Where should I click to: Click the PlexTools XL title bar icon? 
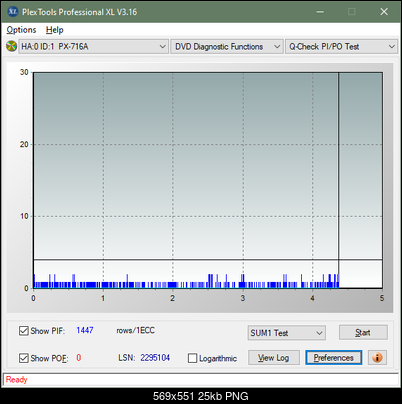pyautogui.click(x=12, y=12)
